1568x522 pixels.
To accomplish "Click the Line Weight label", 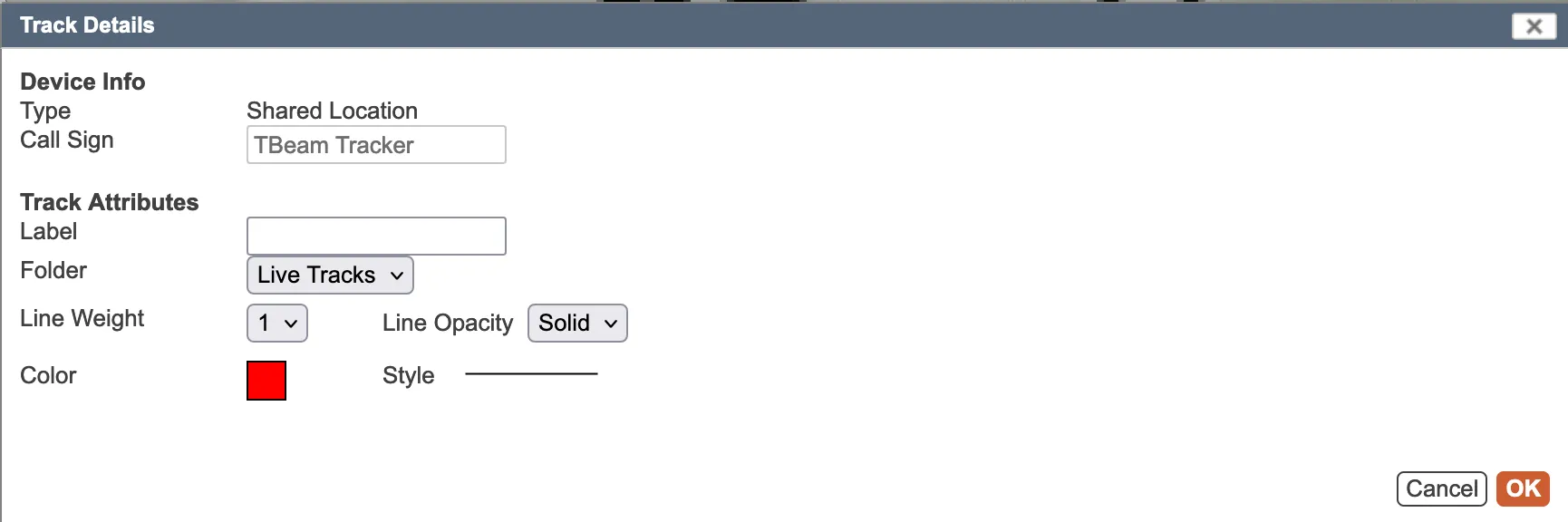I will [x=82, y=318].
